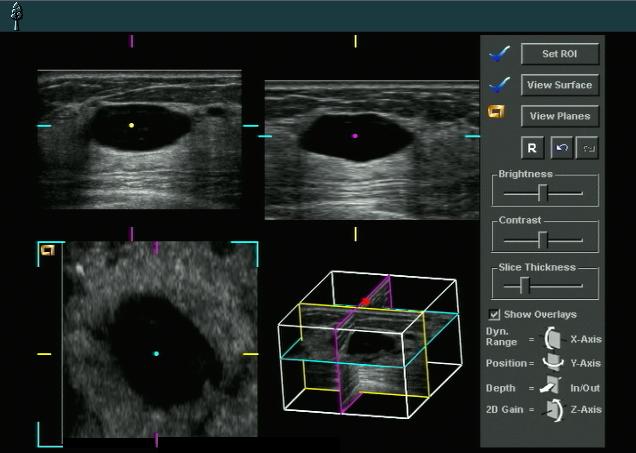This screenshot has width=636, height=453.
Task: Click the Dyn. Range label
Action: [x=502, y=337]
